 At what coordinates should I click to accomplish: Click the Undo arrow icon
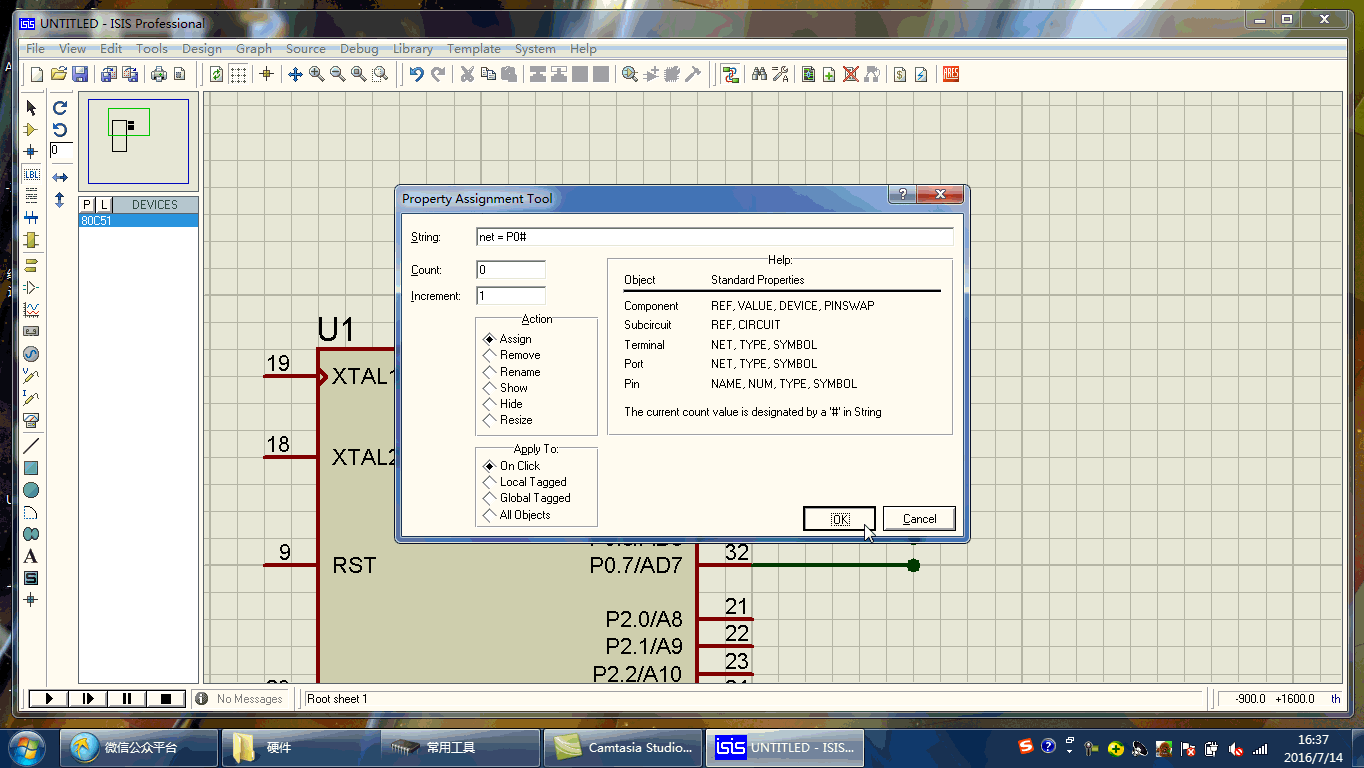click(x=416, y=74)
